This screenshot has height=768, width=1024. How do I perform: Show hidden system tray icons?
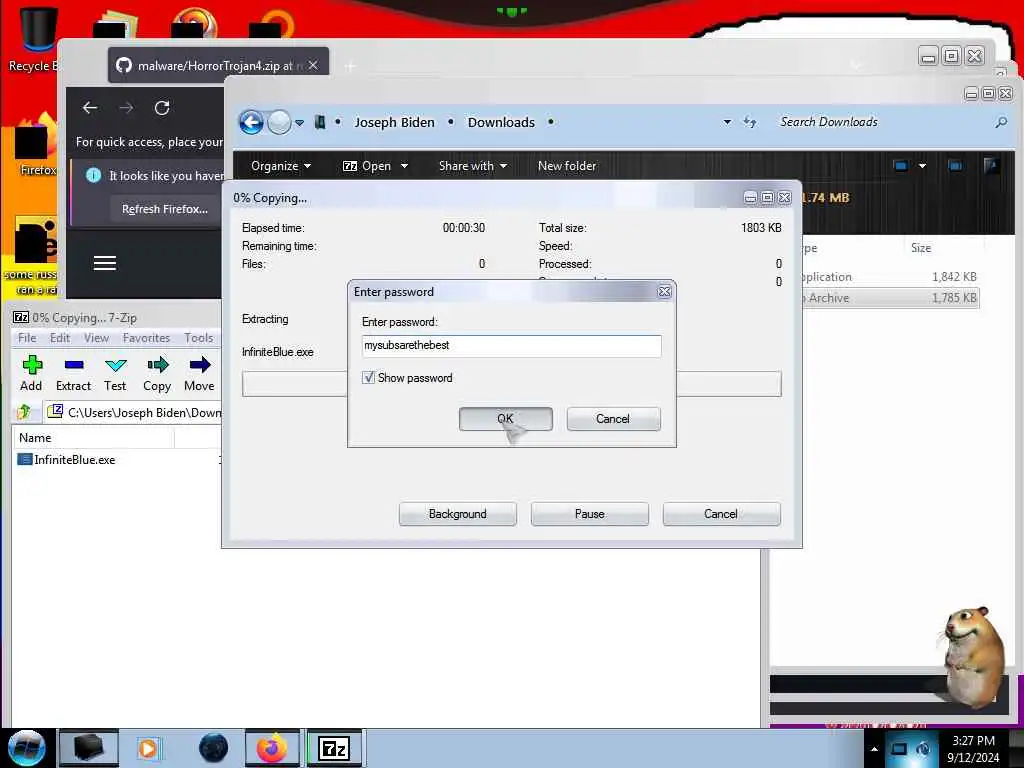874,749
